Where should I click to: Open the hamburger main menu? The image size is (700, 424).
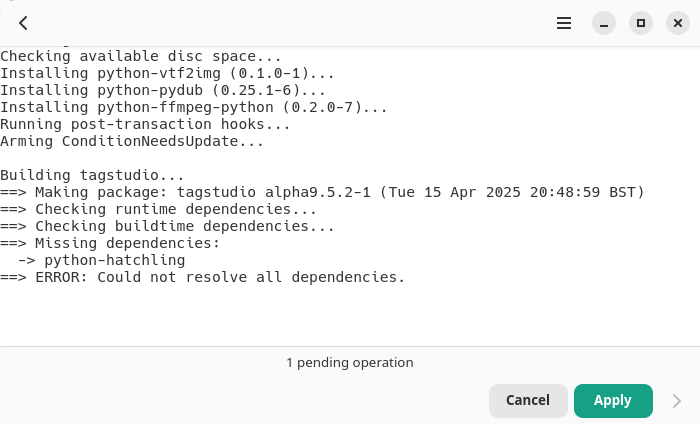[x=564, y=23]
